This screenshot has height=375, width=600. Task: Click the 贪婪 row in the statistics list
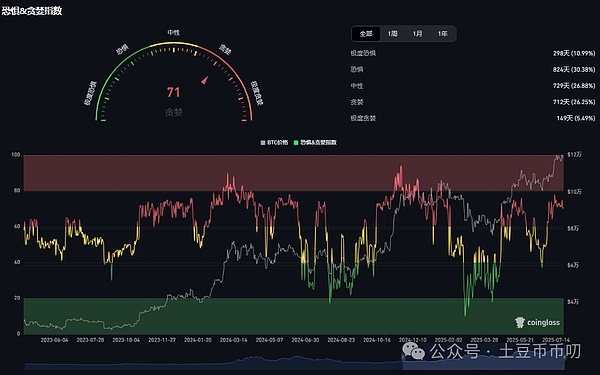[473, 102]
